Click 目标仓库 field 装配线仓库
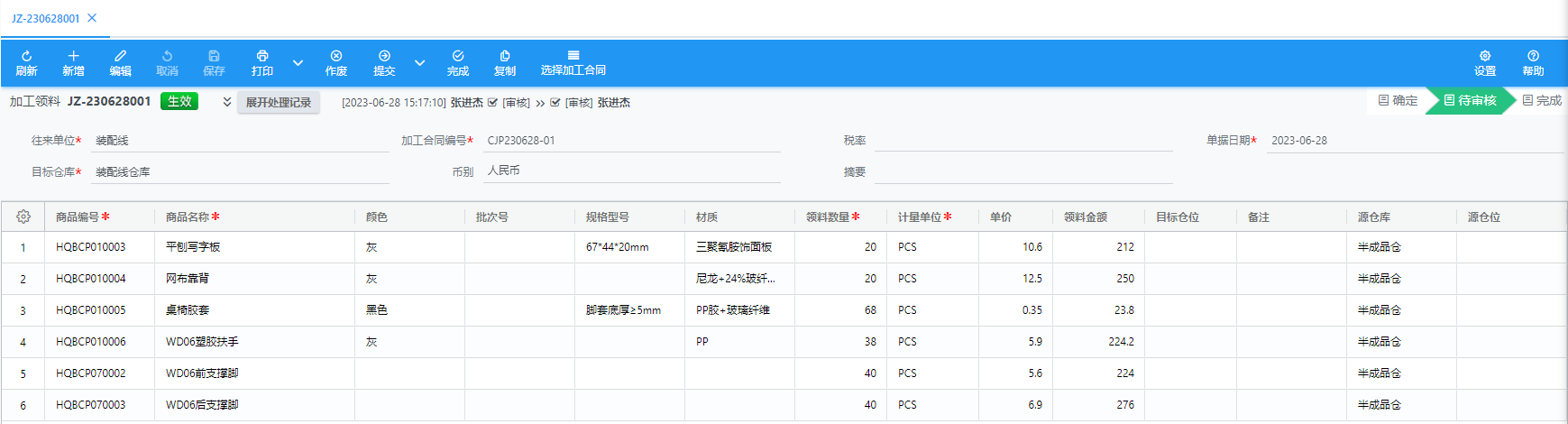Screen dimensions: 1568x424 [x=240, y=171]
